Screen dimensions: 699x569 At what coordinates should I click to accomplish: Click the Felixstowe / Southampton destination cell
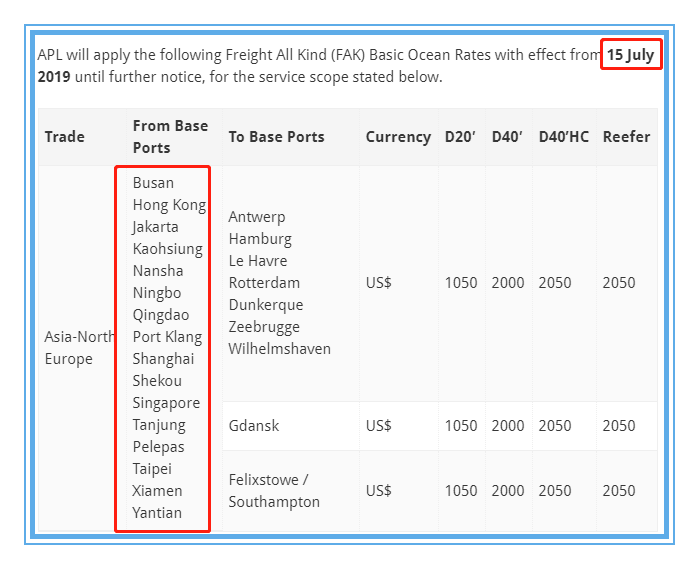click(x=274, y=491)
